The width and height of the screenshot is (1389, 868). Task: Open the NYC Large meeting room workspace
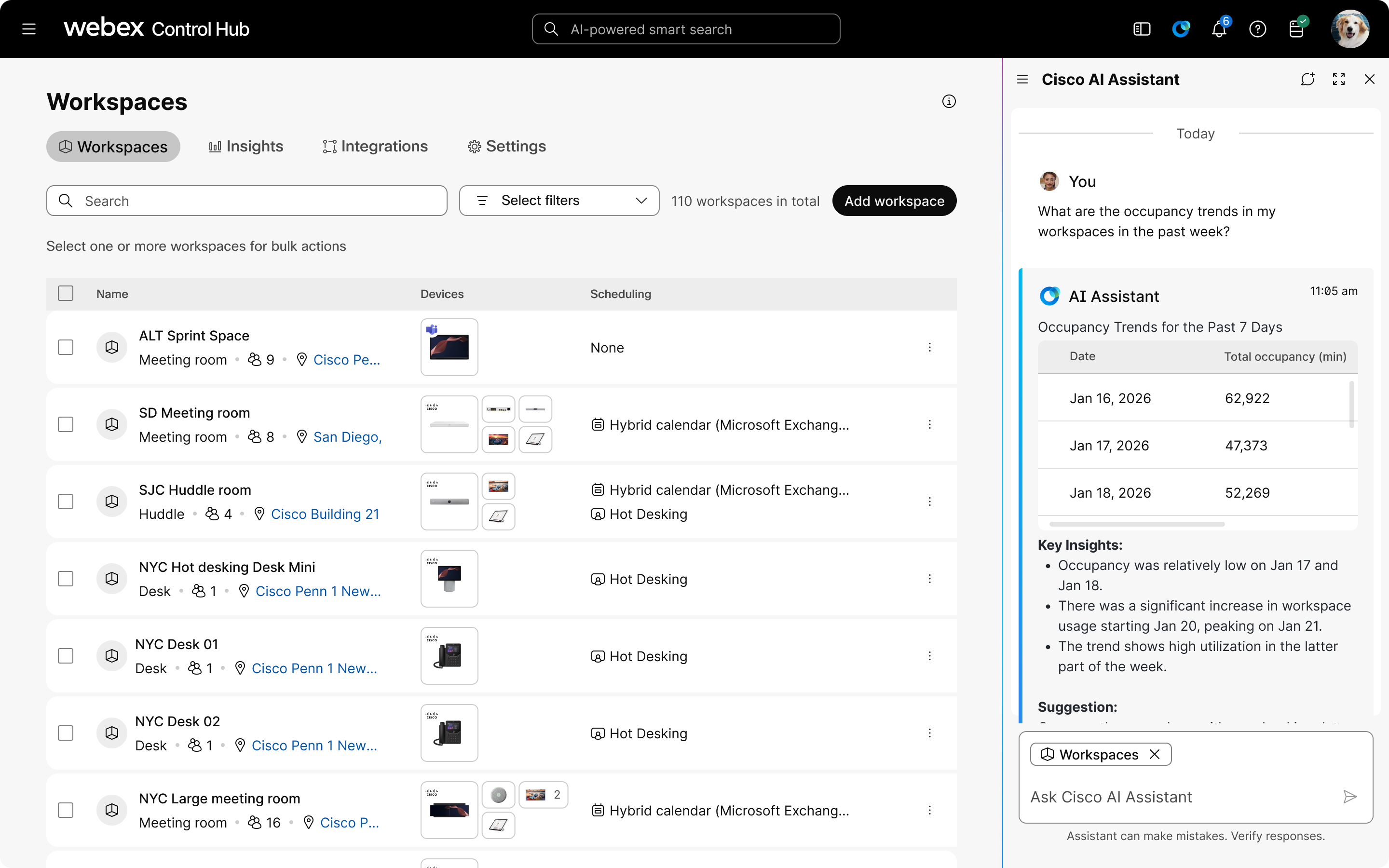pos(219,799)
